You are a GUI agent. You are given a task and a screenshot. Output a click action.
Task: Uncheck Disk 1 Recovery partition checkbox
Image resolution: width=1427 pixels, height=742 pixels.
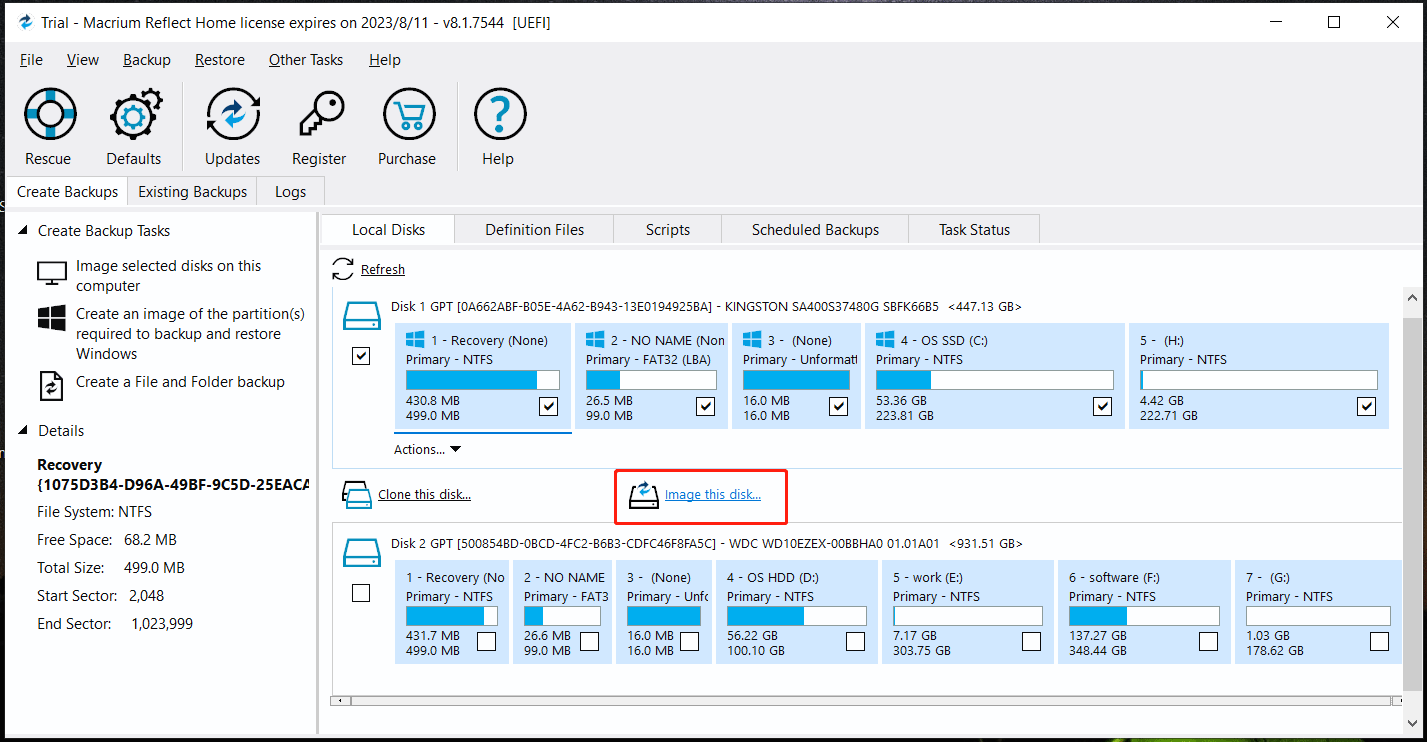click(548, 406)
